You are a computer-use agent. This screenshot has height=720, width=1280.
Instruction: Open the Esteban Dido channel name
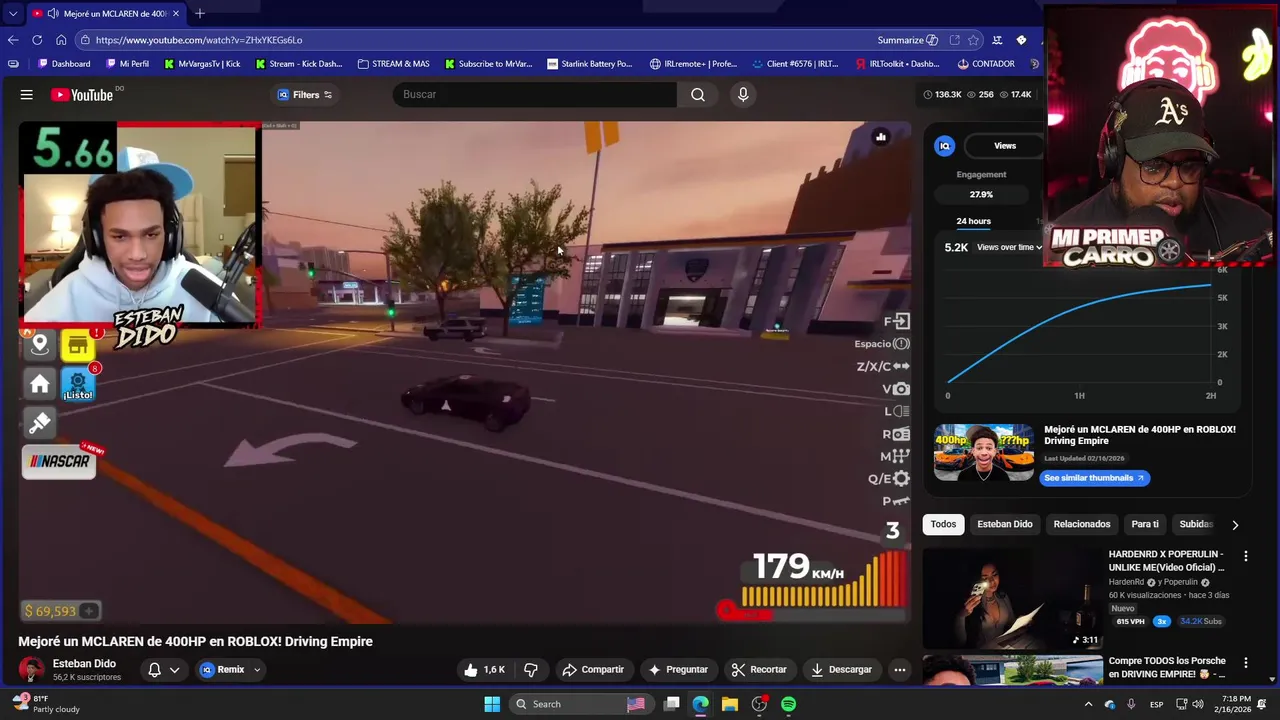click(x=84, y=664)
